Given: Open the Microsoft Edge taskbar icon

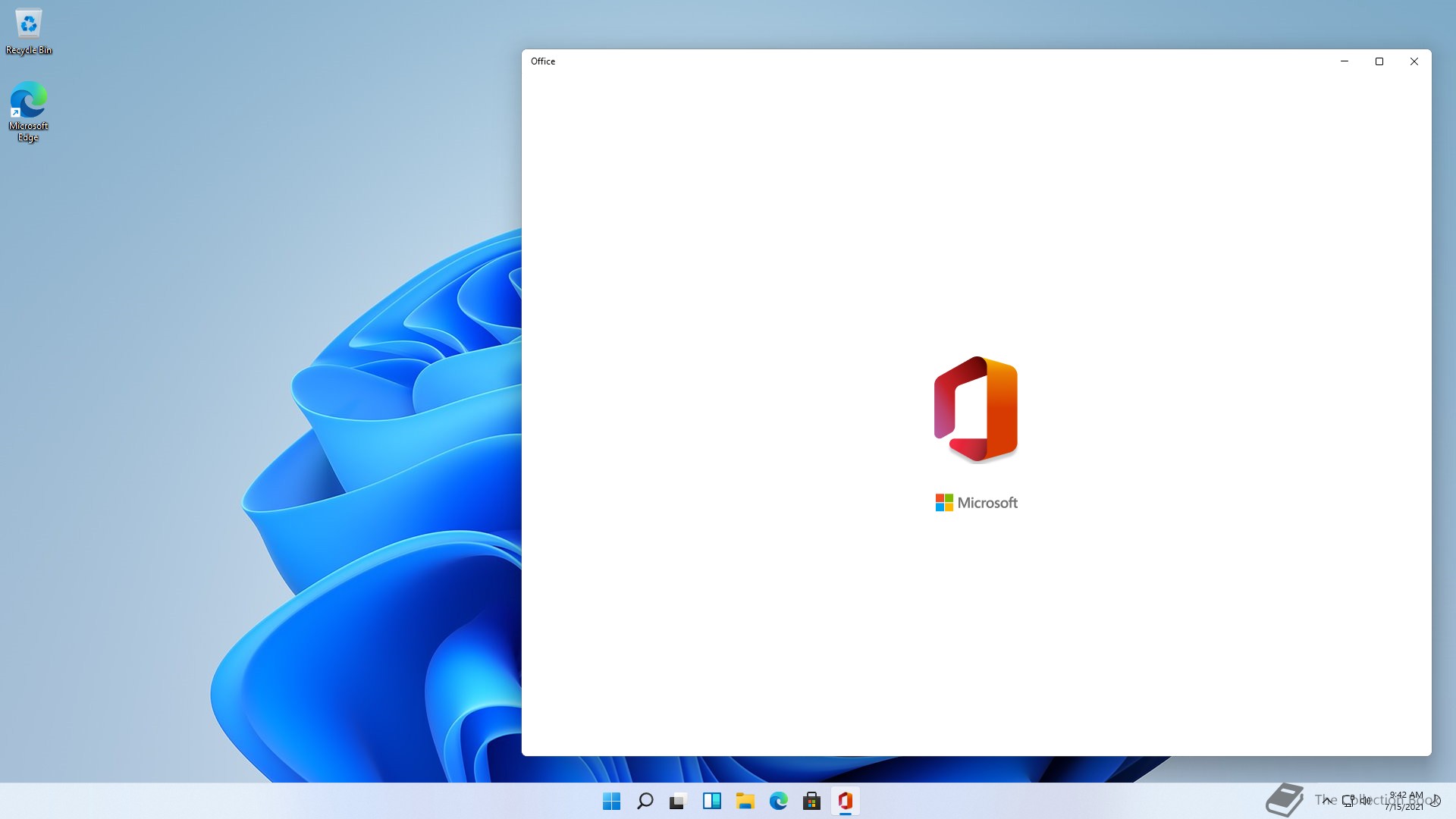Looking at the screenshot, I should pyautogui.click(x=778, y=801).
